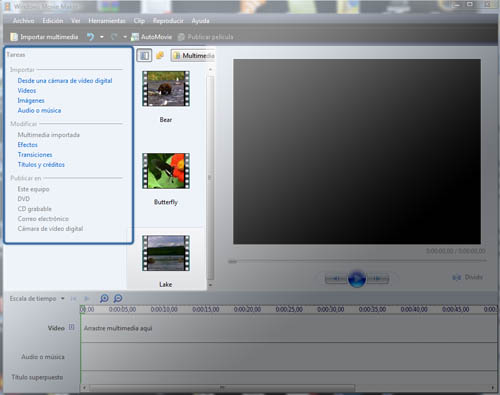The width and height of the screenshot is (500, 395).
Task: Click the Títulos y créditos link
Action: click(x=41, y=165)
